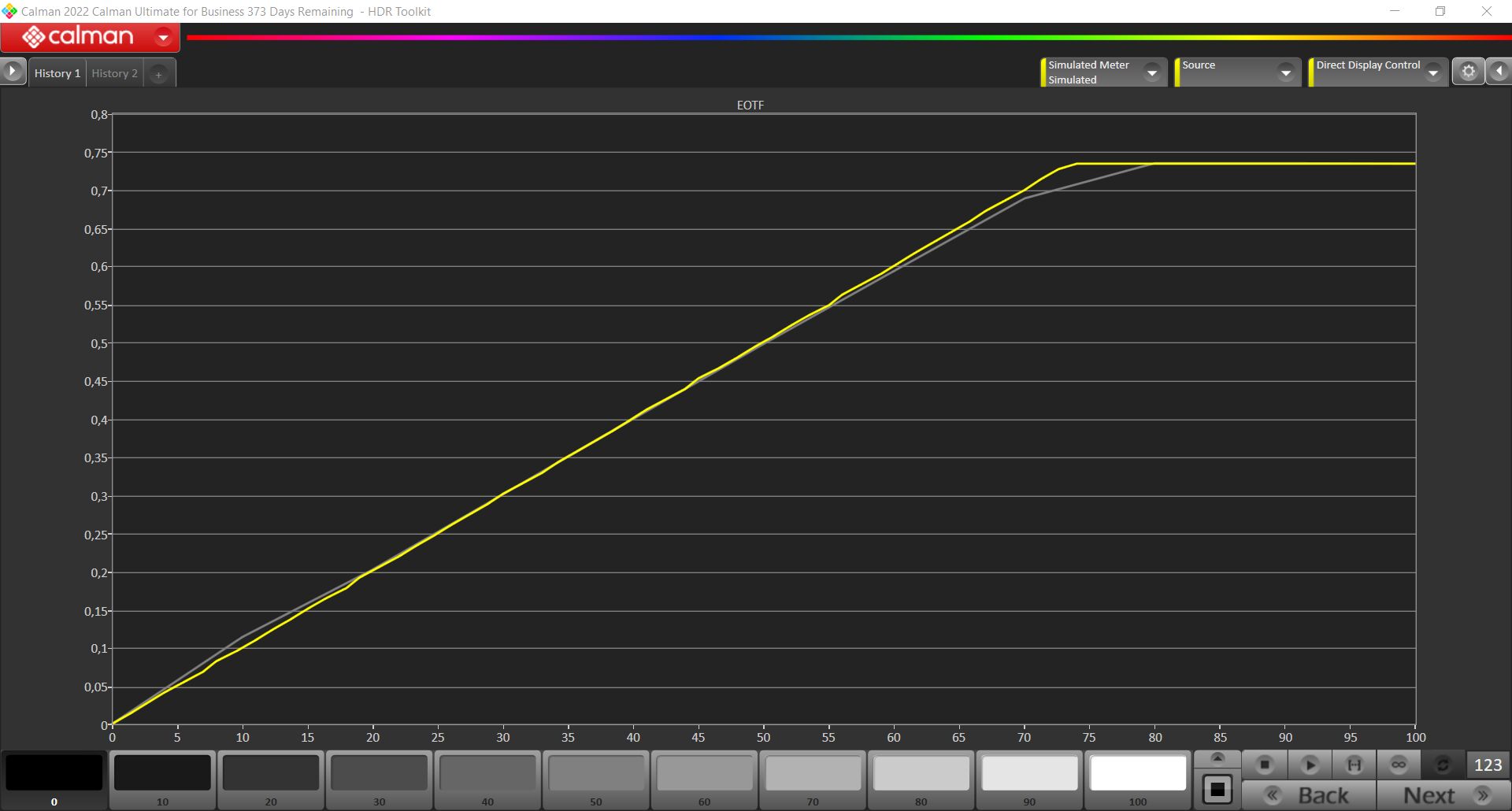
Task: Select the 30 gray level swatch
Action: pyautogui.click(x=380, y=780)
